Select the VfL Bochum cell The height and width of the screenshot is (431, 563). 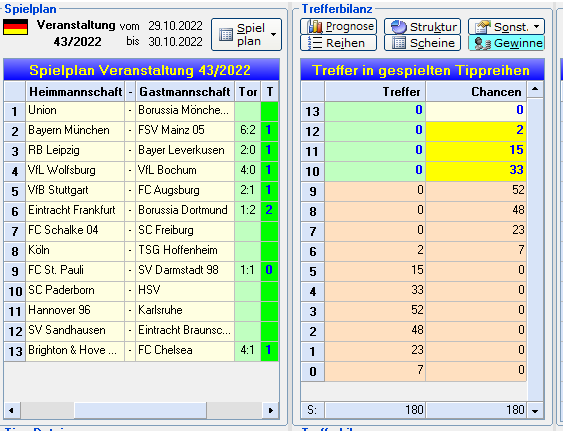tap(185, 171)
